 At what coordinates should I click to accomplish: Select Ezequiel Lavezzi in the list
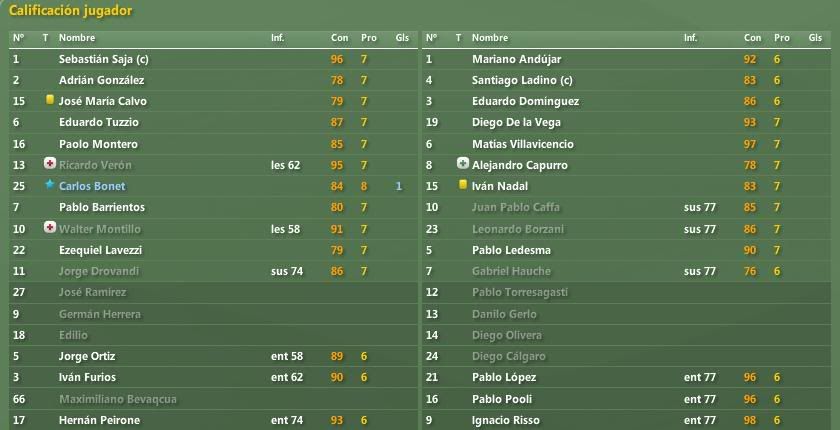click(x=100, y=250)
